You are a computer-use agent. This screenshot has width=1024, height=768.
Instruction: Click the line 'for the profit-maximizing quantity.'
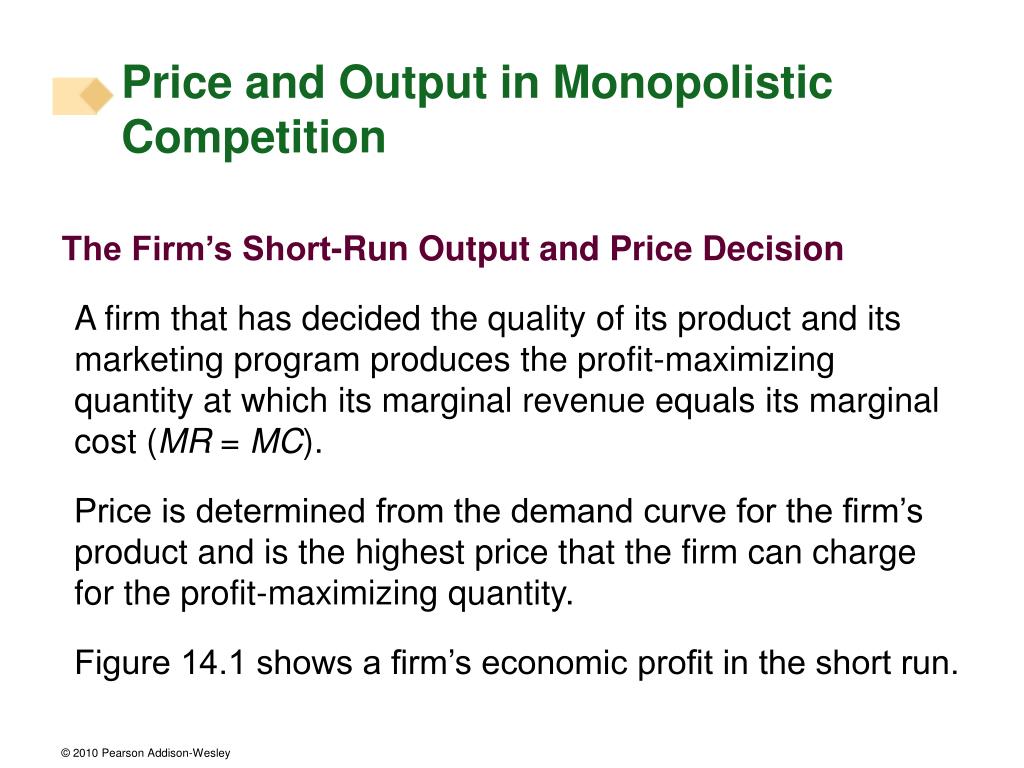click(x=324, y=594)
